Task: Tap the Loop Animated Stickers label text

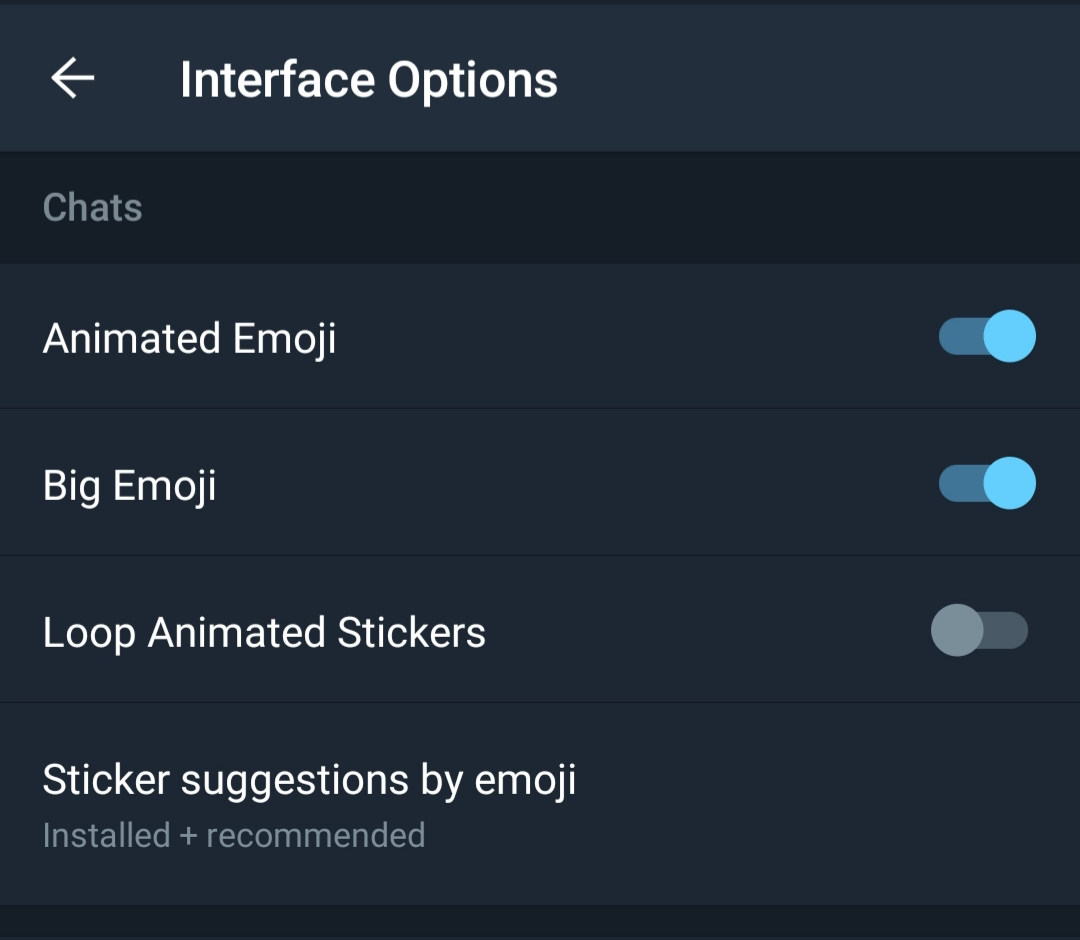Action: 264,633
